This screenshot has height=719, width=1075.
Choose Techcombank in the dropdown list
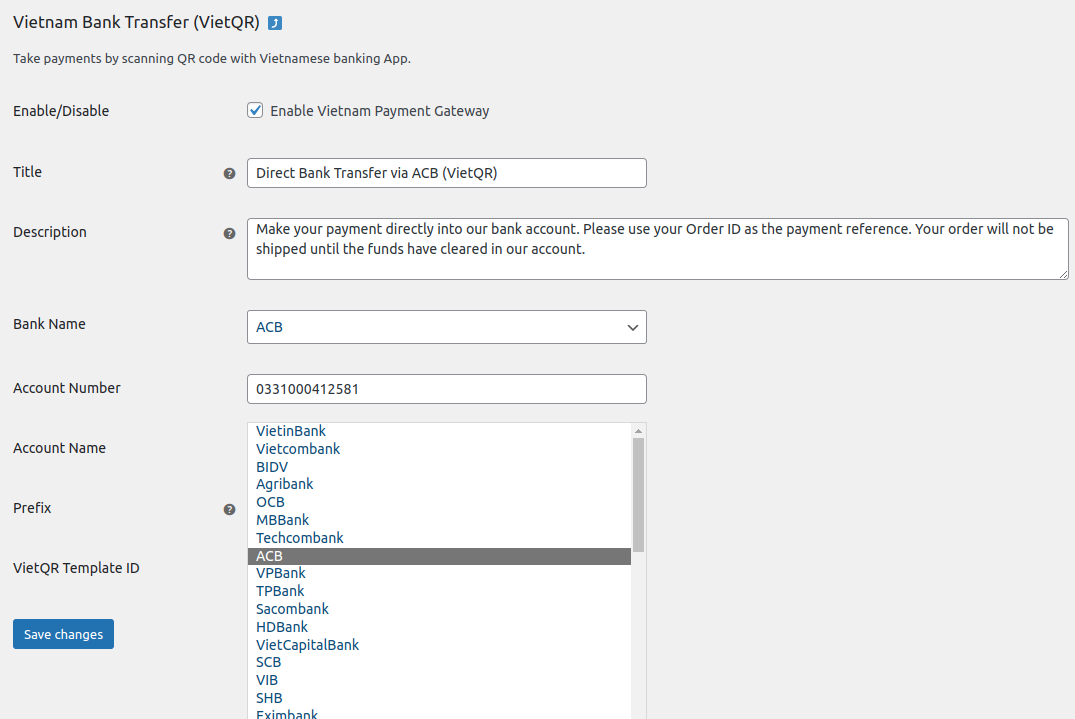pos(299,538)
